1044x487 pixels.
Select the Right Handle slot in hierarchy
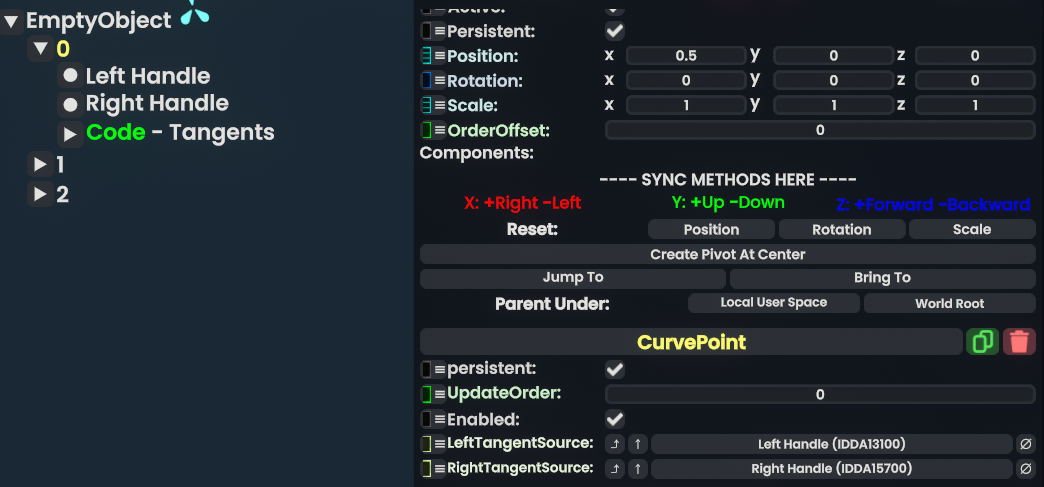coord(156,104)
